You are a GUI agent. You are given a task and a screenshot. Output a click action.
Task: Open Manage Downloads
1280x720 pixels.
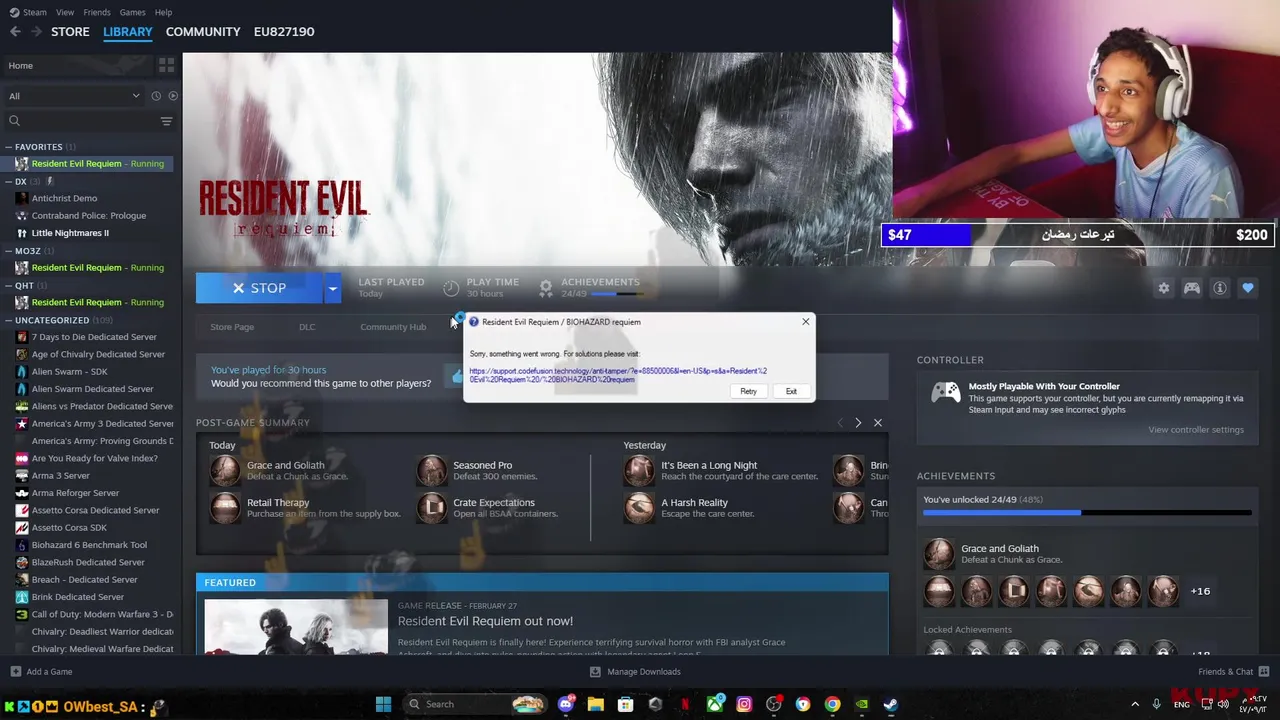(635, 671)
